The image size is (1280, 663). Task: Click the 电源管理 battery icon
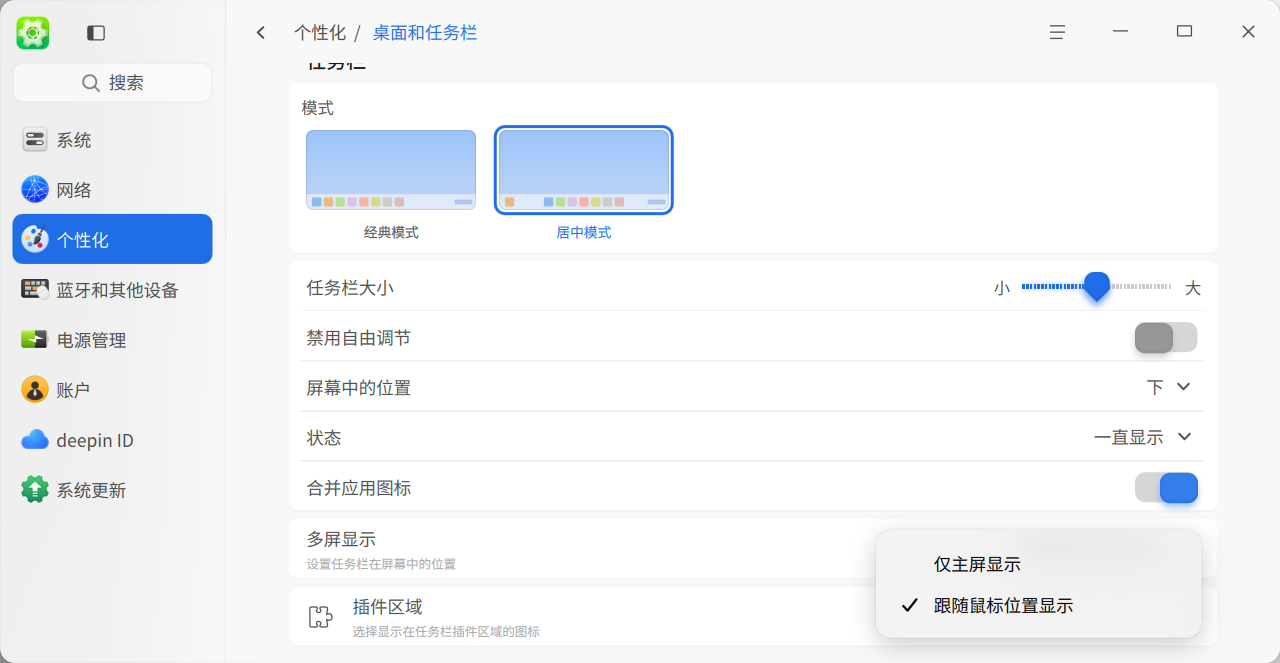click(x=35, y=340)
